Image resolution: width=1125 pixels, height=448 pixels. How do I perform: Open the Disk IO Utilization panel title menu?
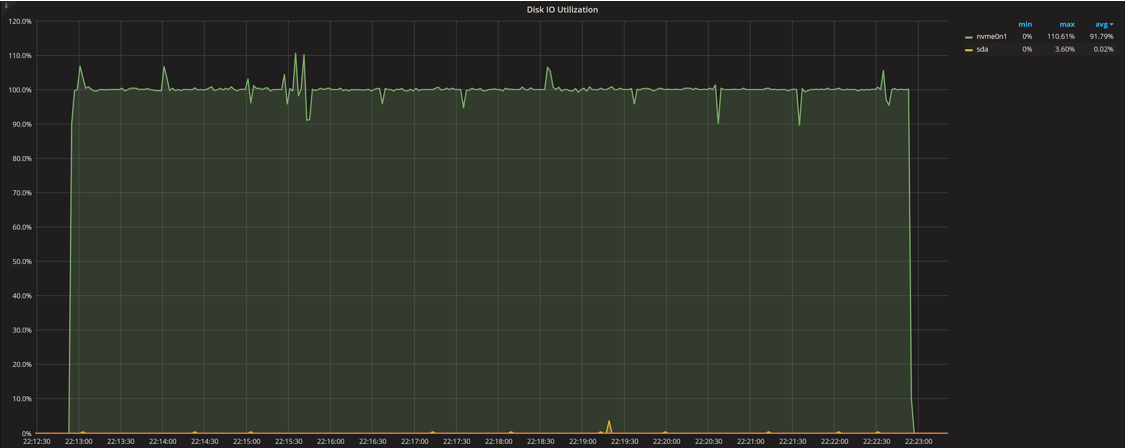(x=562, y=9)
